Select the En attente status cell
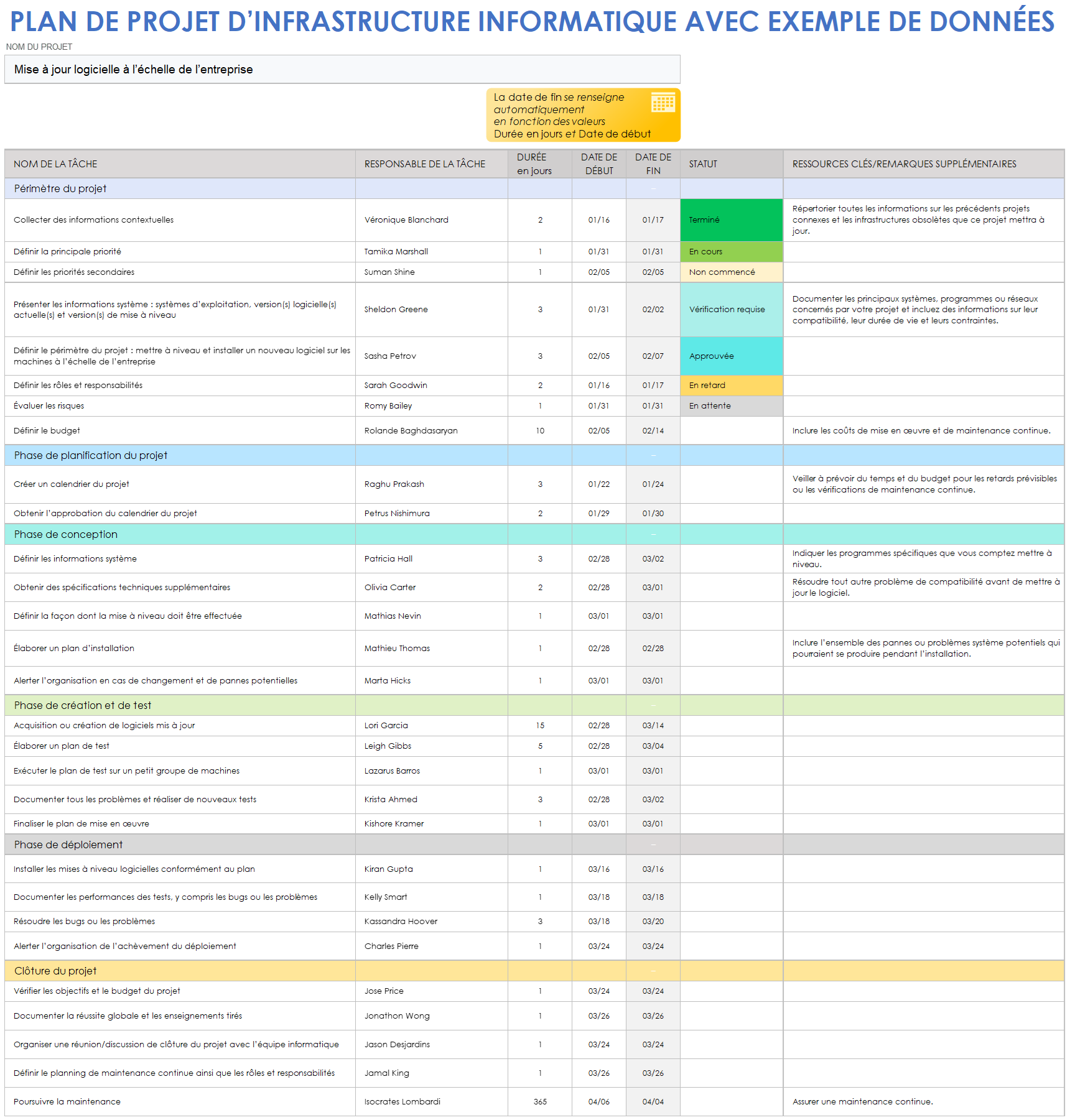 point(731,406)
